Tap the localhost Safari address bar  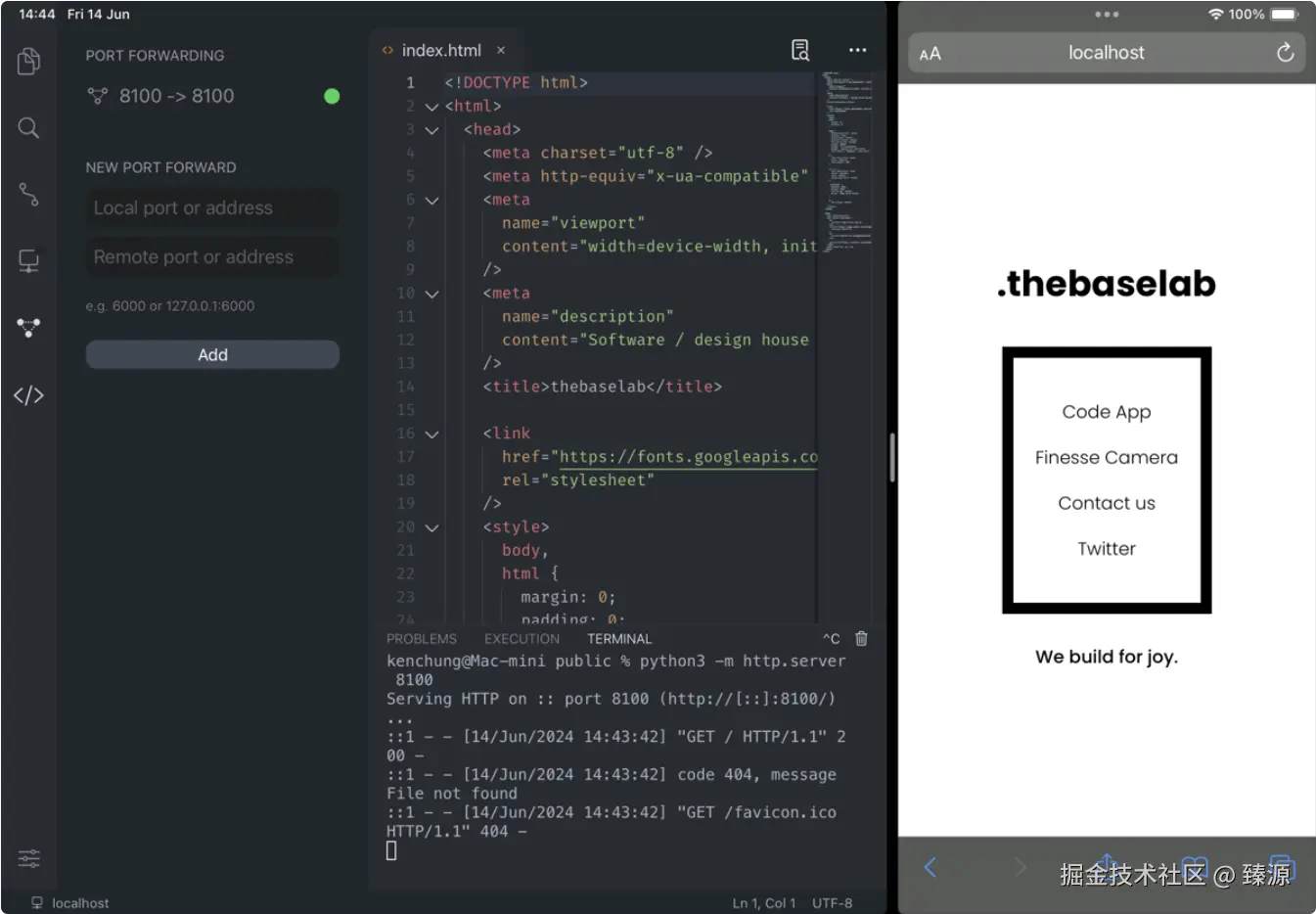point(1107,53)
